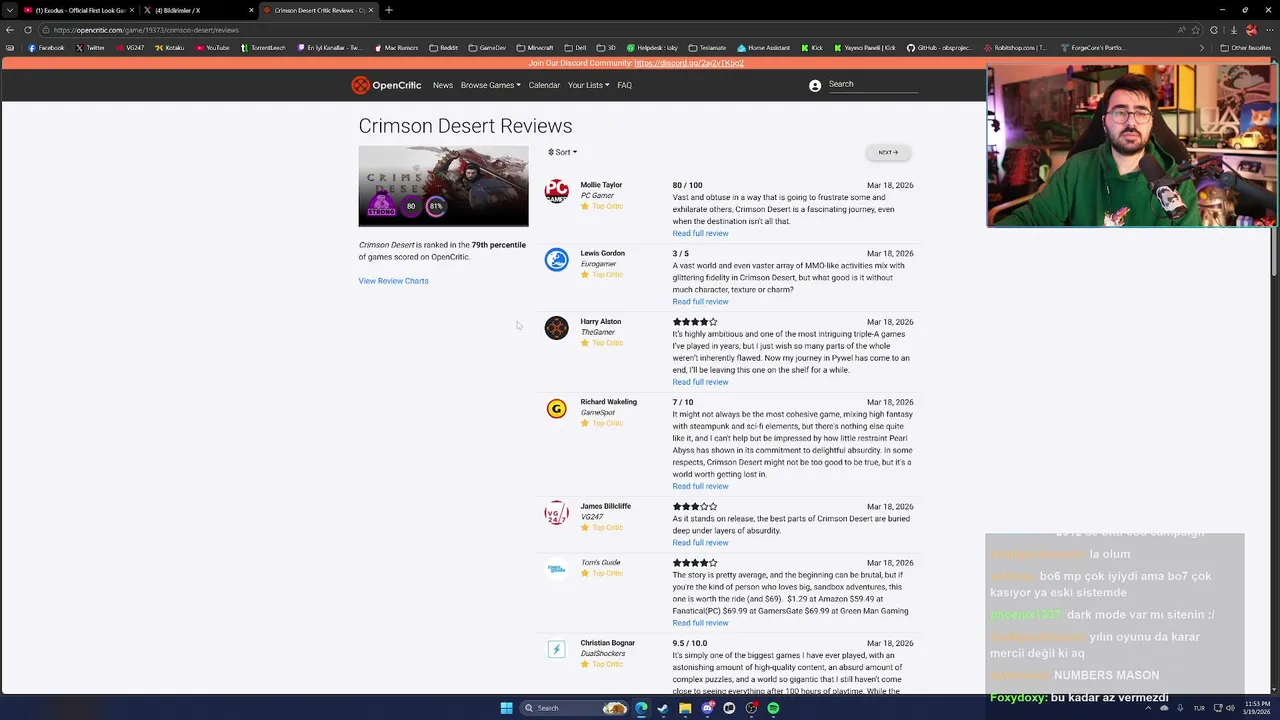Open Spotify from taskbar
The width and height of the screenshot is (1280, 720).
pos(773,708)
